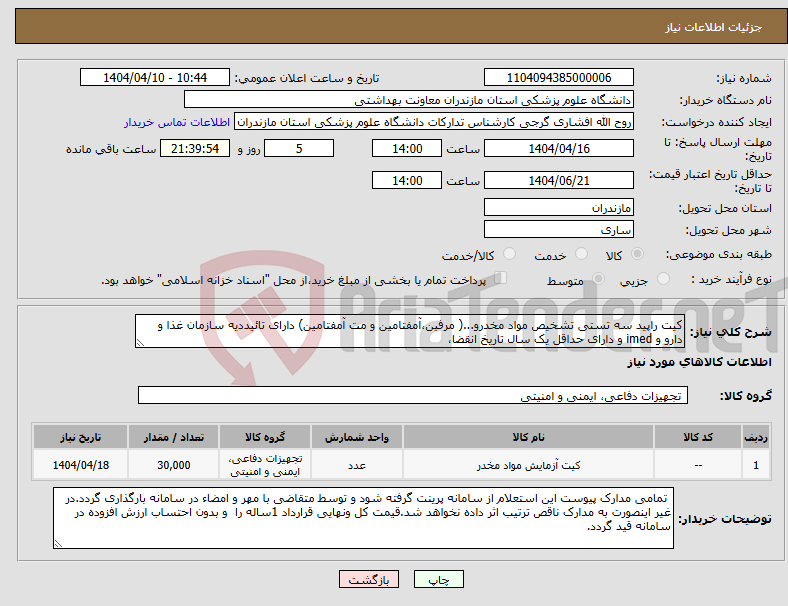The width and height of the screenshot is (788, 606).
Task: Click the need date cell 1404/04/18
Action: 80,465
